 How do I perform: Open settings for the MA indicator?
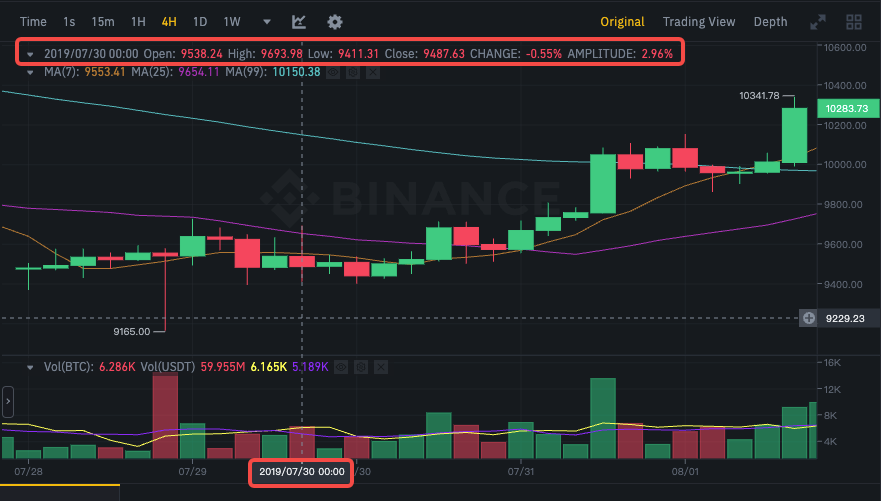(355, 72)
